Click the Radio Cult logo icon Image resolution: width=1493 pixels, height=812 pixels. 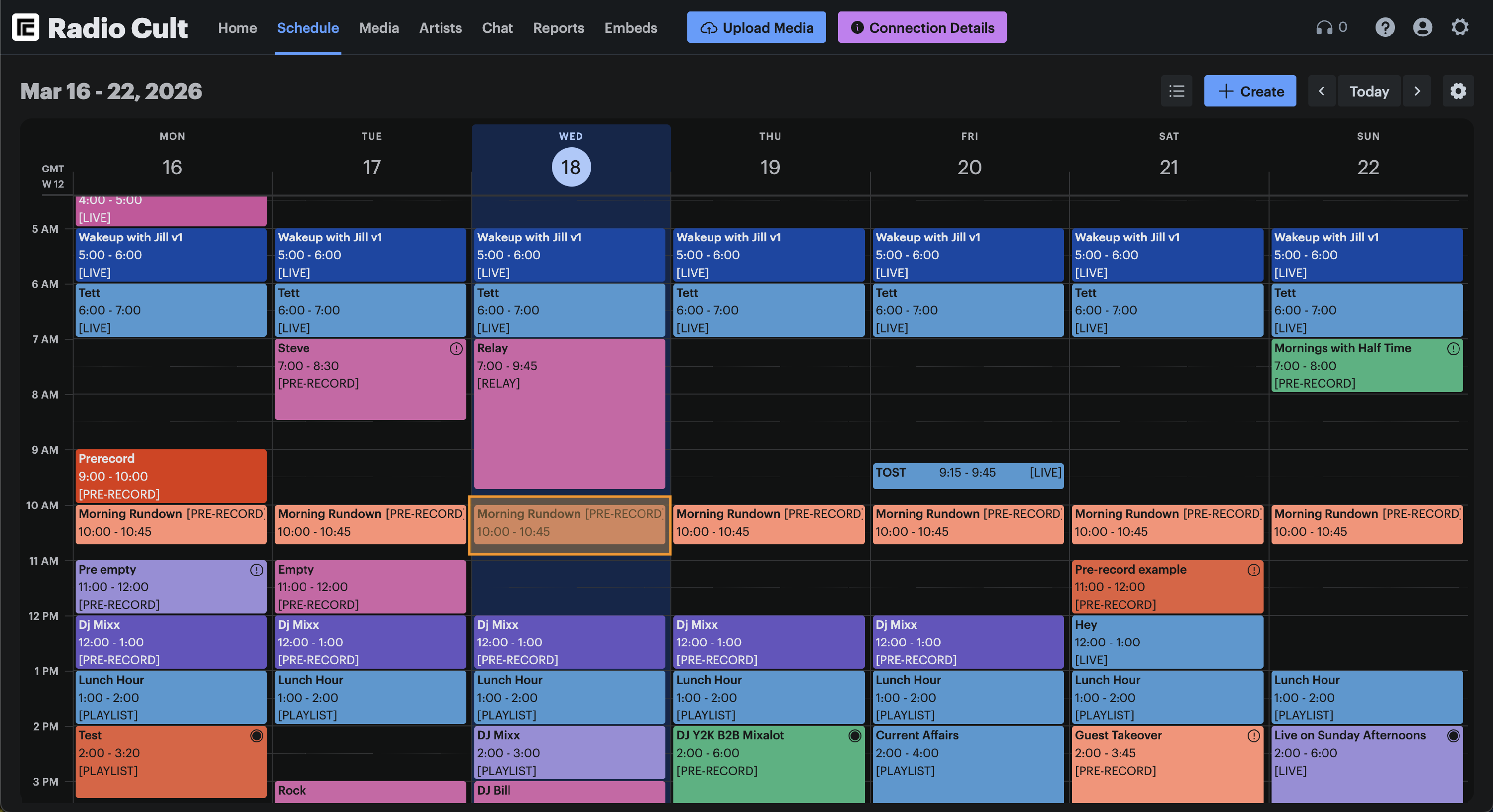click(x=25, y=27)
